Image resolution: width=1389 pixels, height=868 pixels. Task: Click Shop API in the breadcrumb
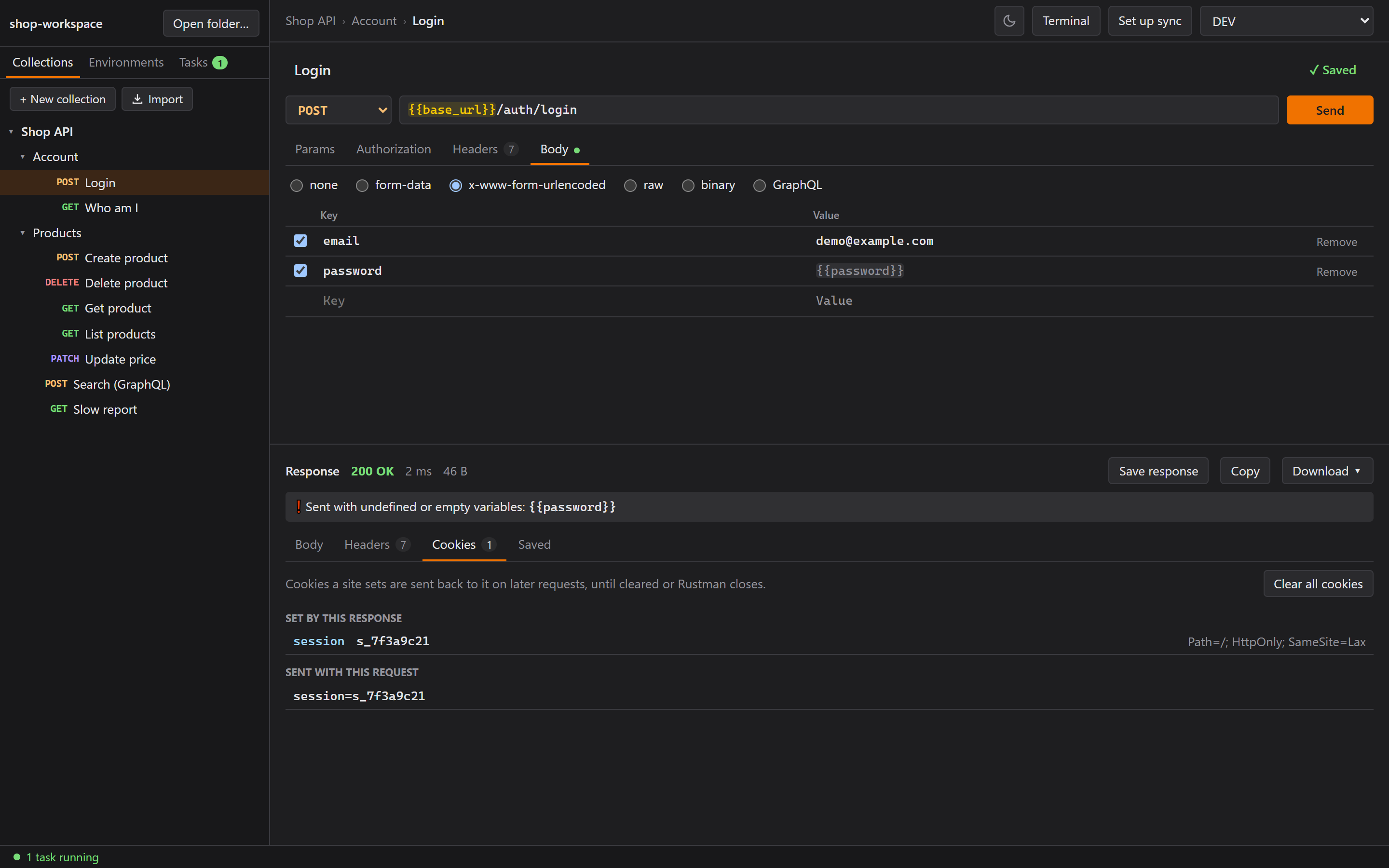(x=310, y=21)
